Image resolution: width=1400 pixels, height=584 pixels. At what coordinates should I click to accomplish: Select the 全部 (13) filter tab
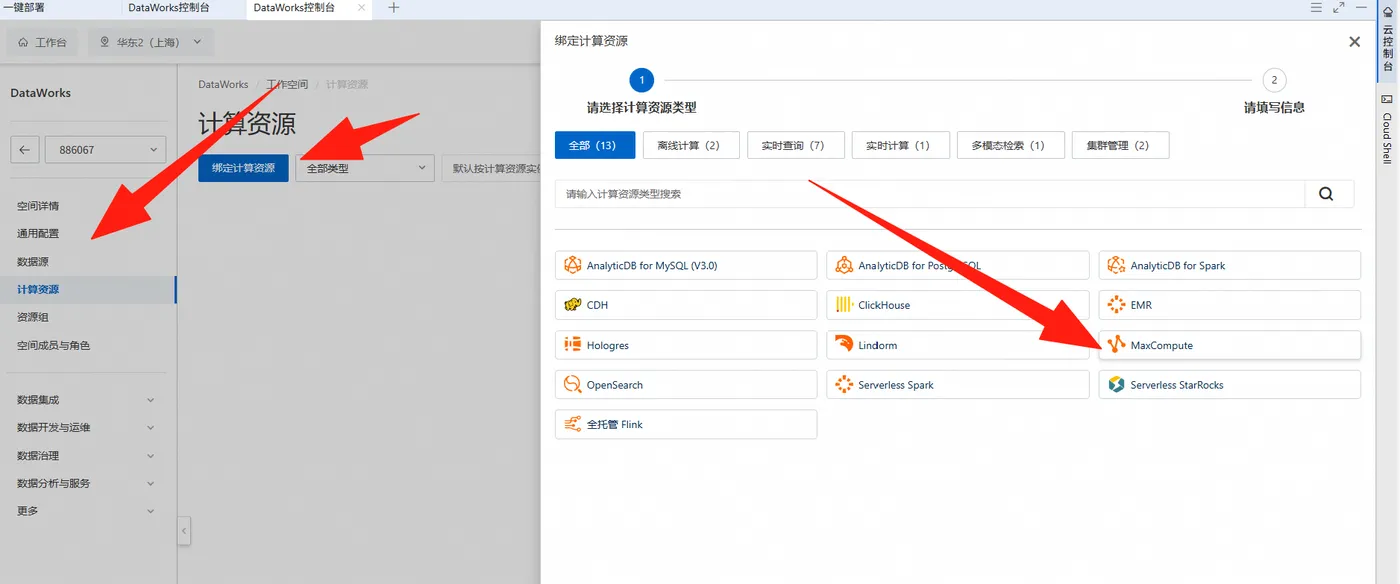pos(595,145)
